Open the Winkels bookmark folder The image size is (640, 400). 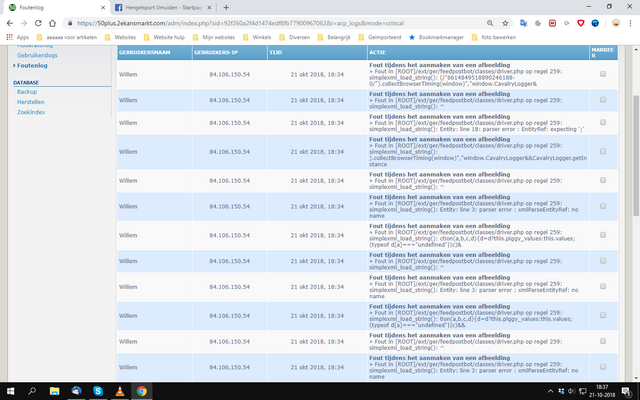click(257, 37)
